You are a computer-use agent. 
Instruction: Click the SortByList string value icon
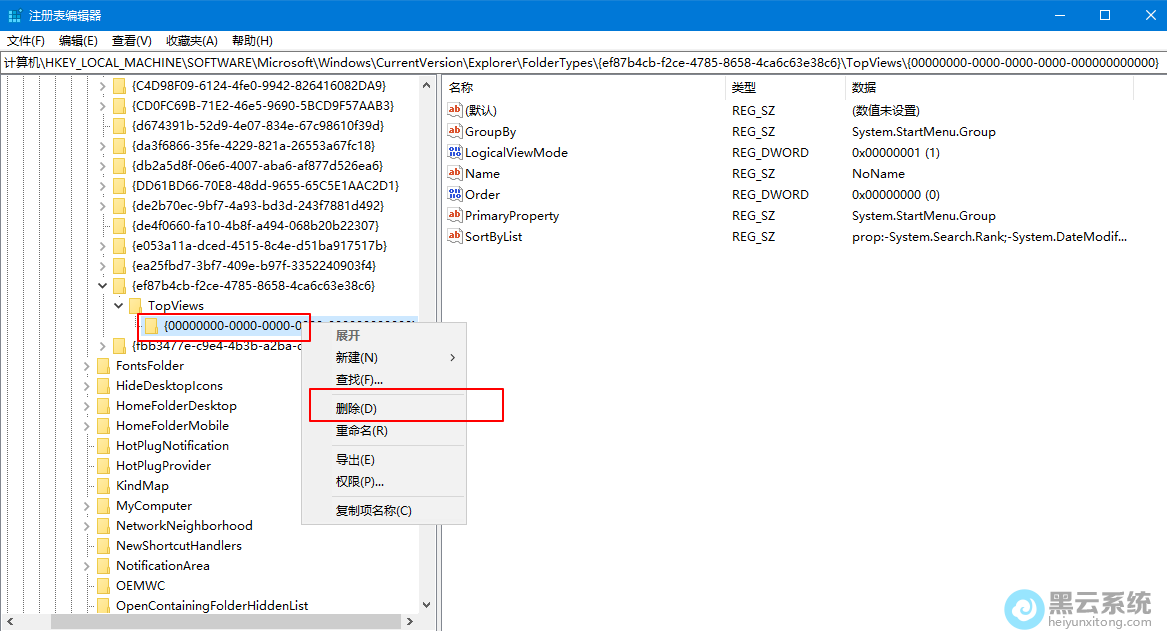(x=456, y=236)
